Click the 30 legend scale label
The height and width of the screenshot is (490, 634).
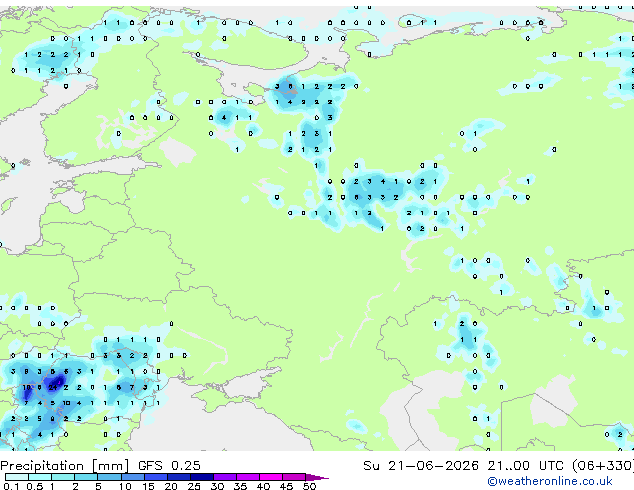pyautogui.click(x=217, y=486)
